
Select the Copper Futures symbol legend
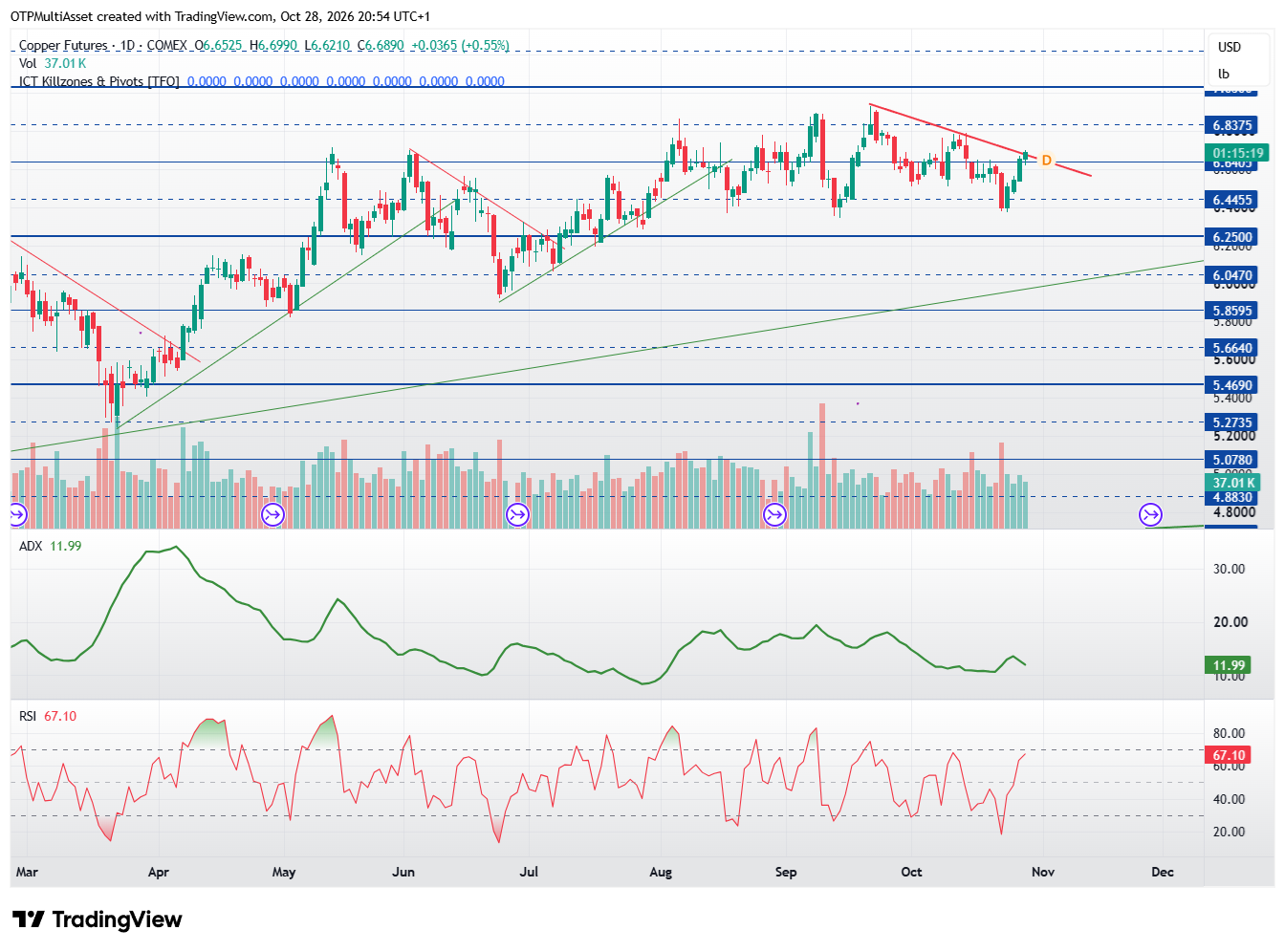pos(264,45)
